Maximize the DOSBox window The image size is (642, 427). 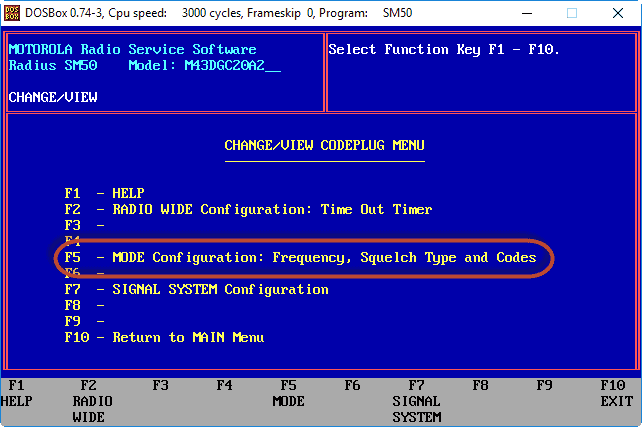(573, 14)
